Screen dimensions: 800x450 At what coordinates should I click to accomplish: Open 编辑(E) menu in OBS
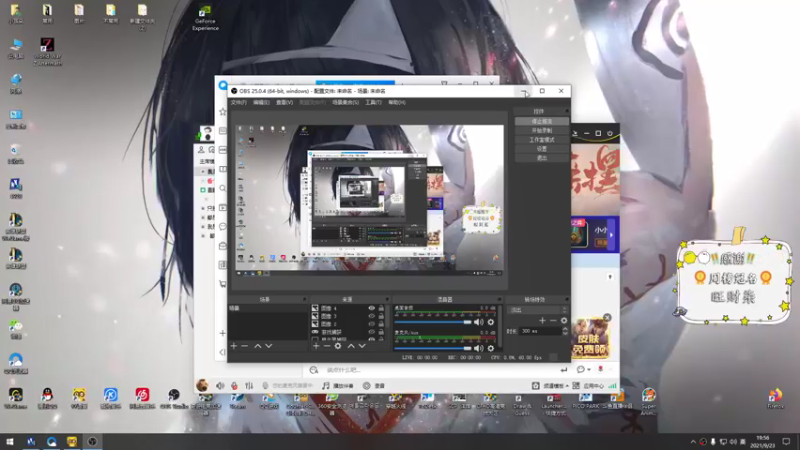coord(261,103)
